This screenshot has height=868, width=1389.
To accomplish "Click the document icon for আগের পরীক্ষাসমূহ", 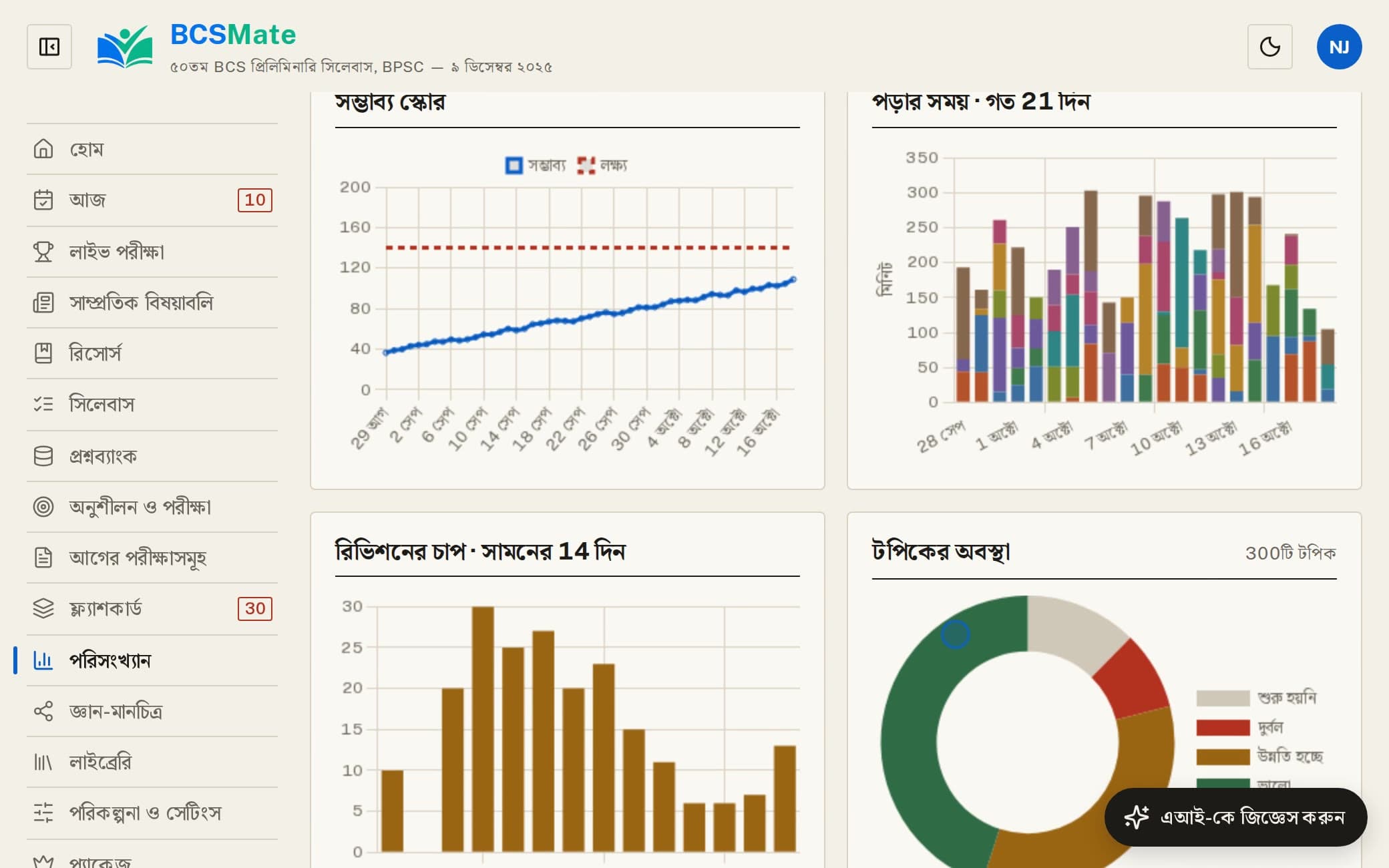I will click(43, 557).
